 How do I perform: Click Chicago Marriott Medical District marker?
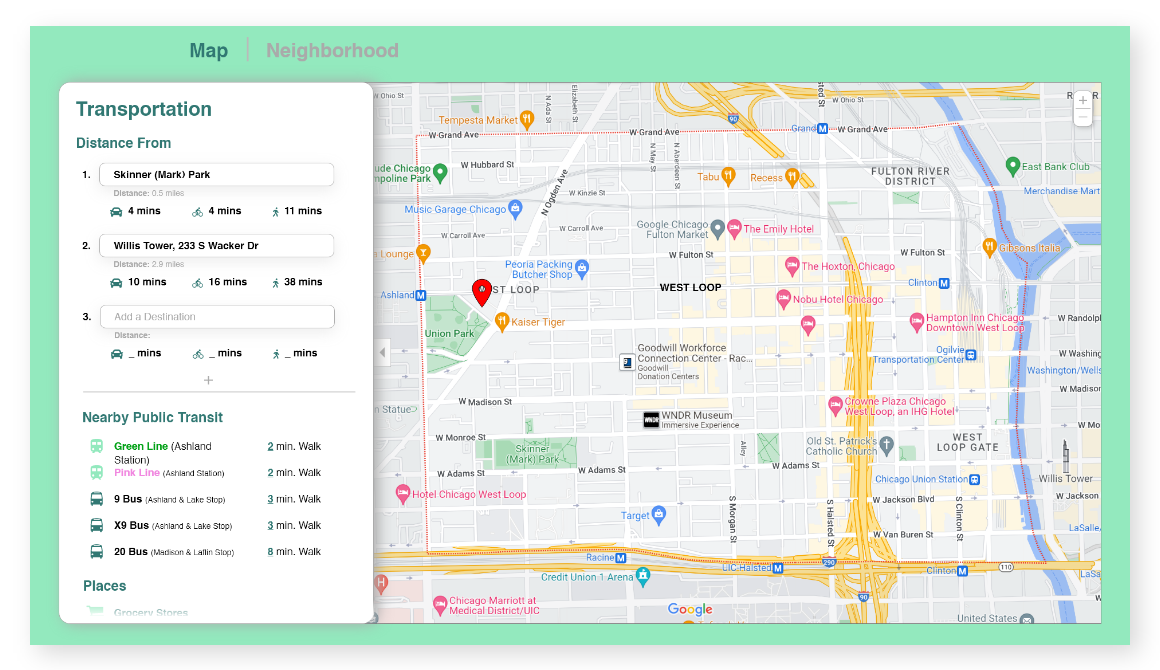click(x=439, y=604)
